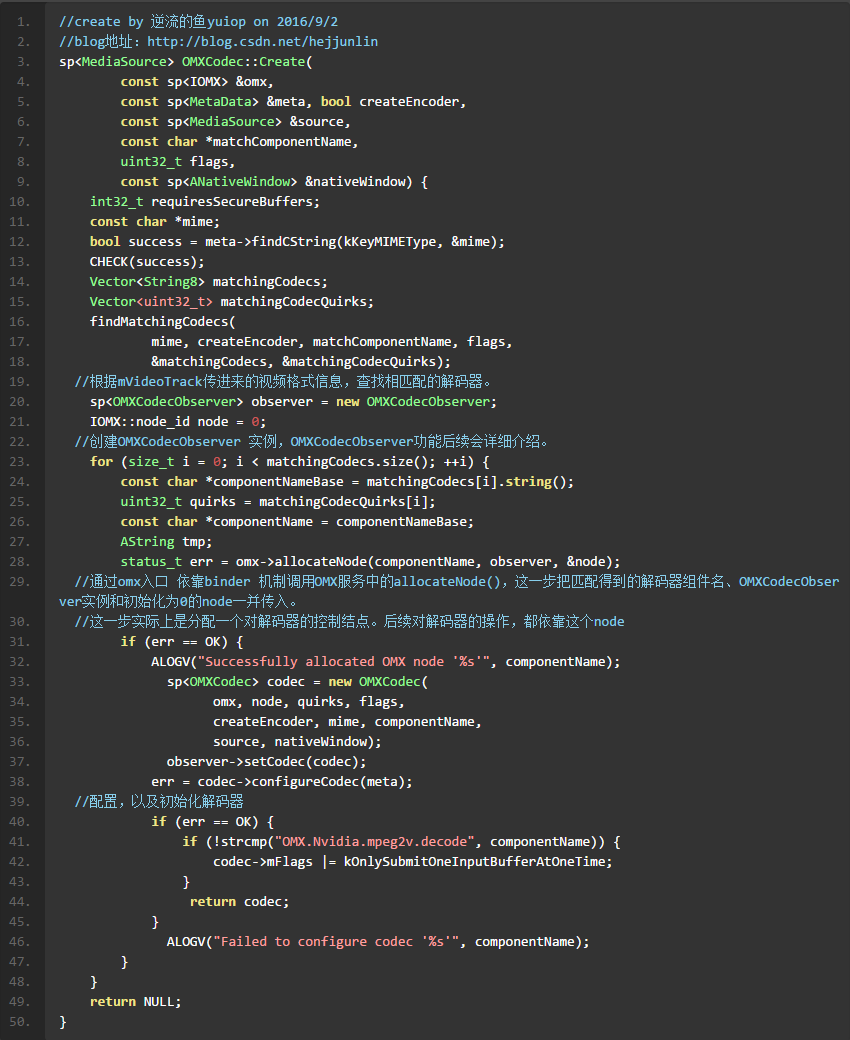Click the Chinese comment on line 39
This screenshot has width=850, height=1040.
pyautogui.click(x=159, y=801)
